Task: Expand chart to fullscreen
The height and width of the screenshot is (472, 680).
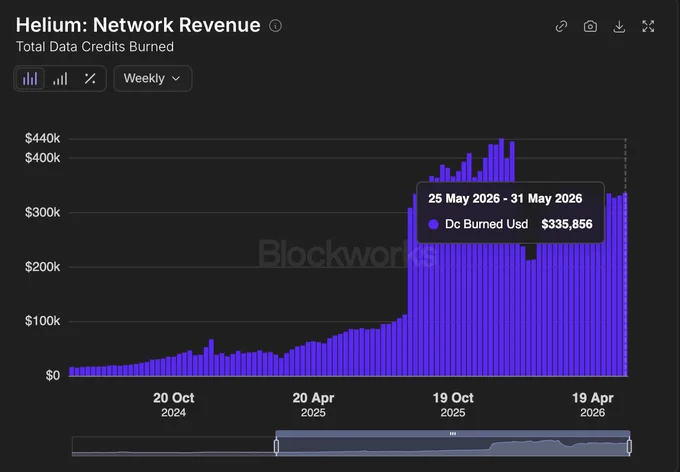Action: pyautogui.click(x=648, y=26)
